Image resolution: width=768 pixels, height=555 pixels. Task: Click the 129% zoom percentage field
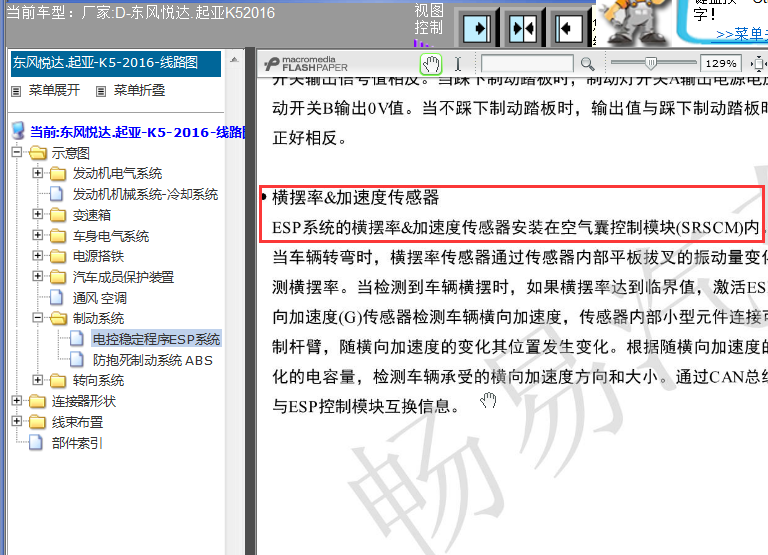[721, 64]
